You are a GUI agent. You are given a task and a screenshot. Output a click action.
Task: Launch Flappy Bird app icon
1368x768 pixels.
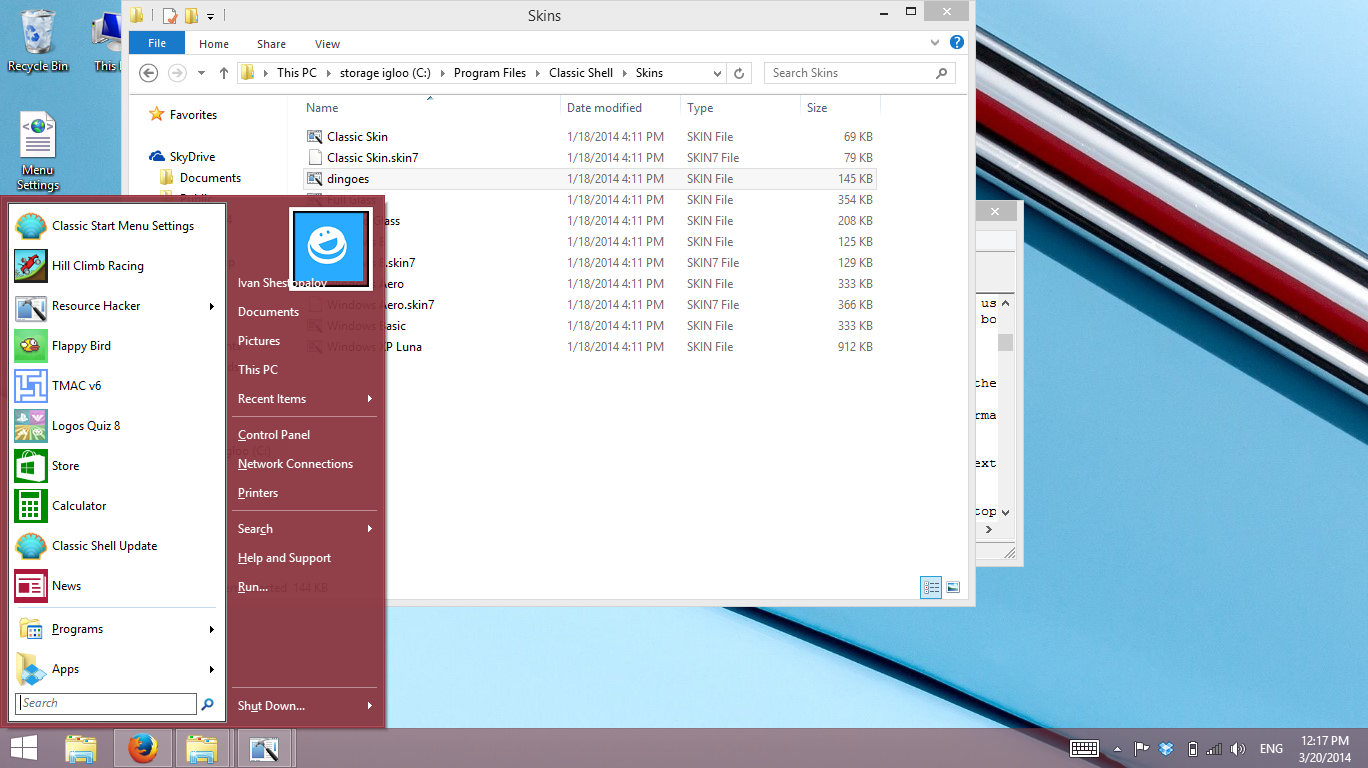pos(81,346)
